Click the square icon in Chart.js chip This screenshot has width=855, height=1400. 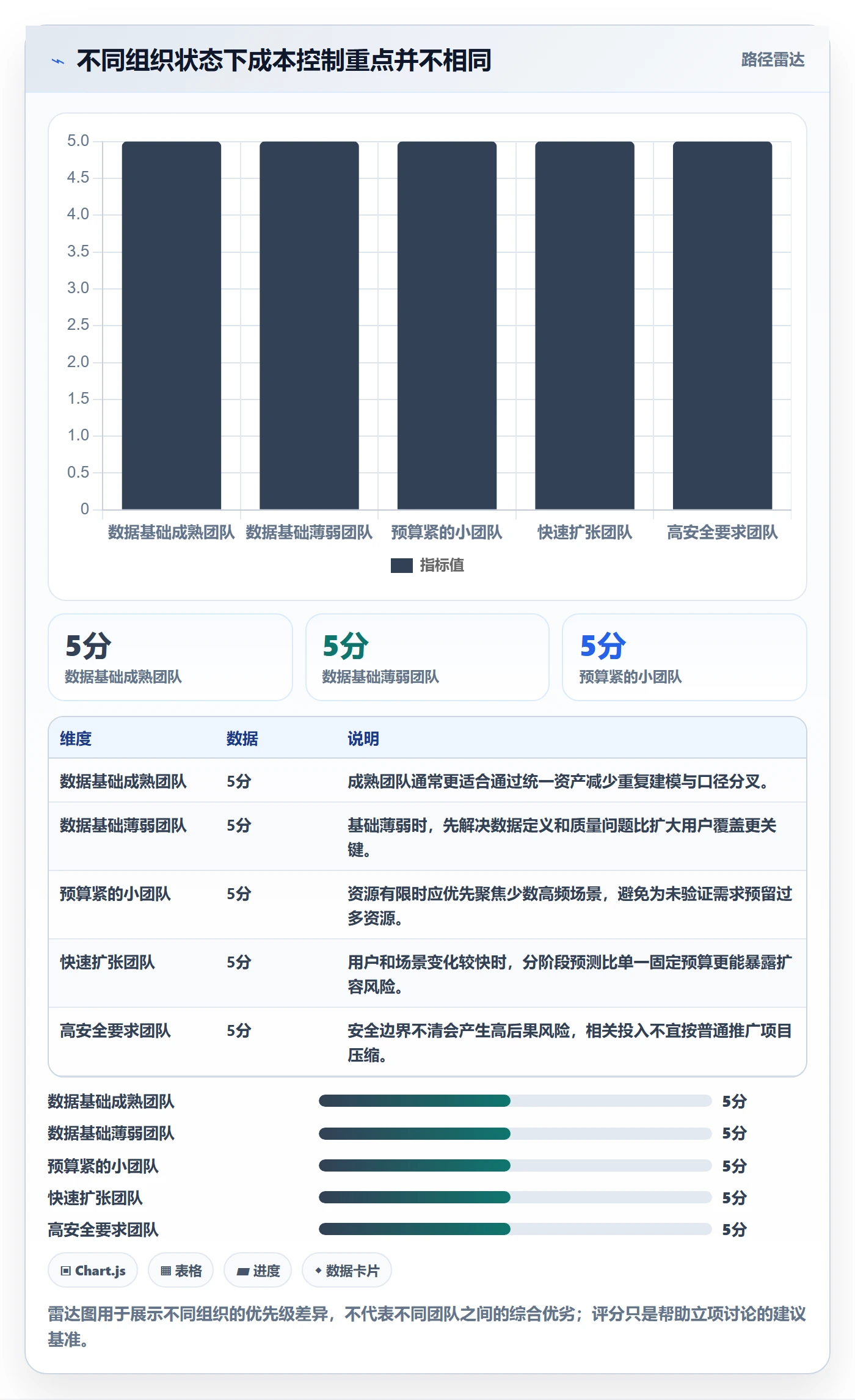coord(66,1271)
